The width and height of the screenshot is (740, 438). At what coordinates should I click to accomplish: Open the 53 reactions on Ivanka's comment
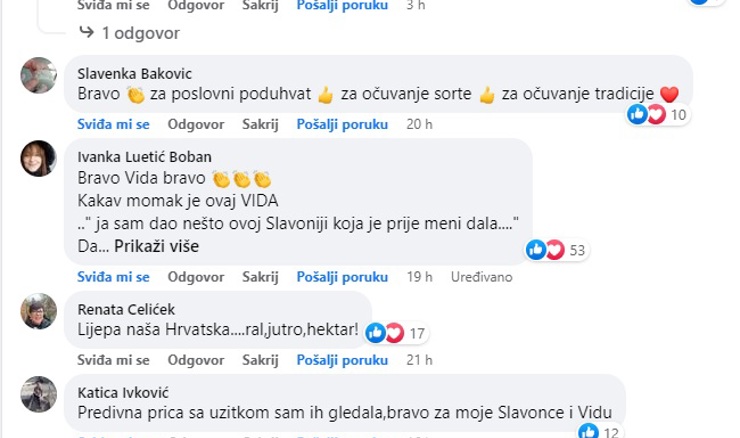point(557,250)
